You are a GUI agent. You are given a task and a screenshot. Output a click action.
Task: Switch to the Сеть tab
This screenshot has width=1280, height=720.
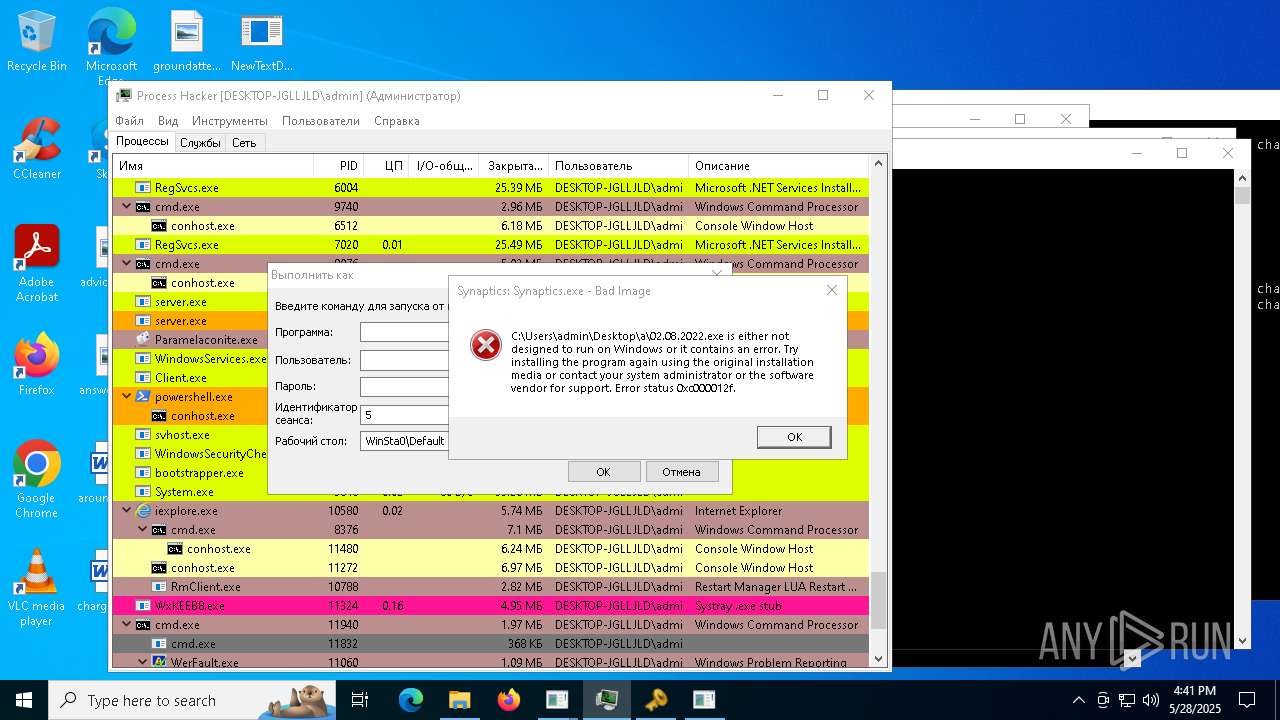(244, 143)
